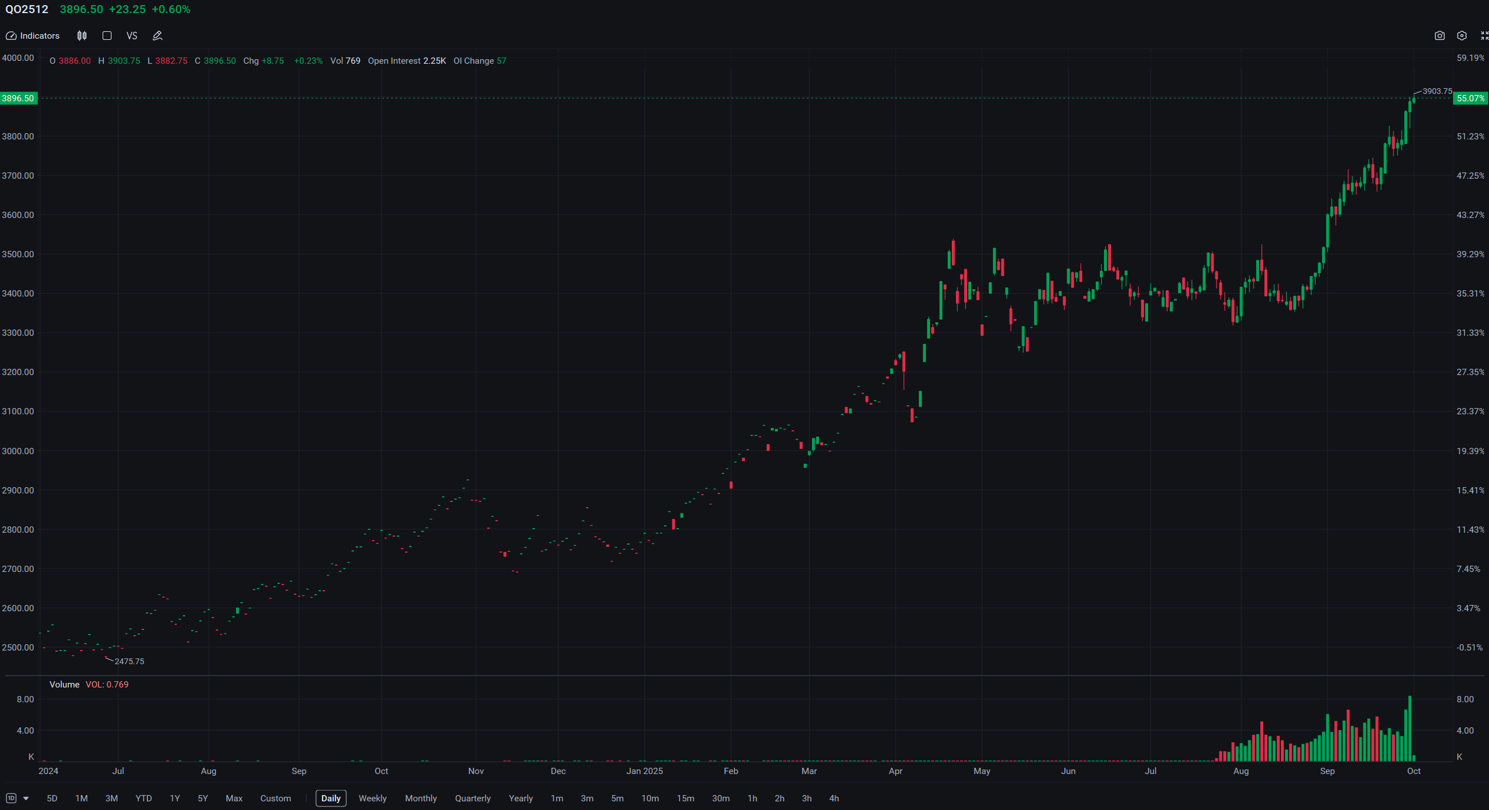Click the 2475.75 low price label

(x=129, y=662)
